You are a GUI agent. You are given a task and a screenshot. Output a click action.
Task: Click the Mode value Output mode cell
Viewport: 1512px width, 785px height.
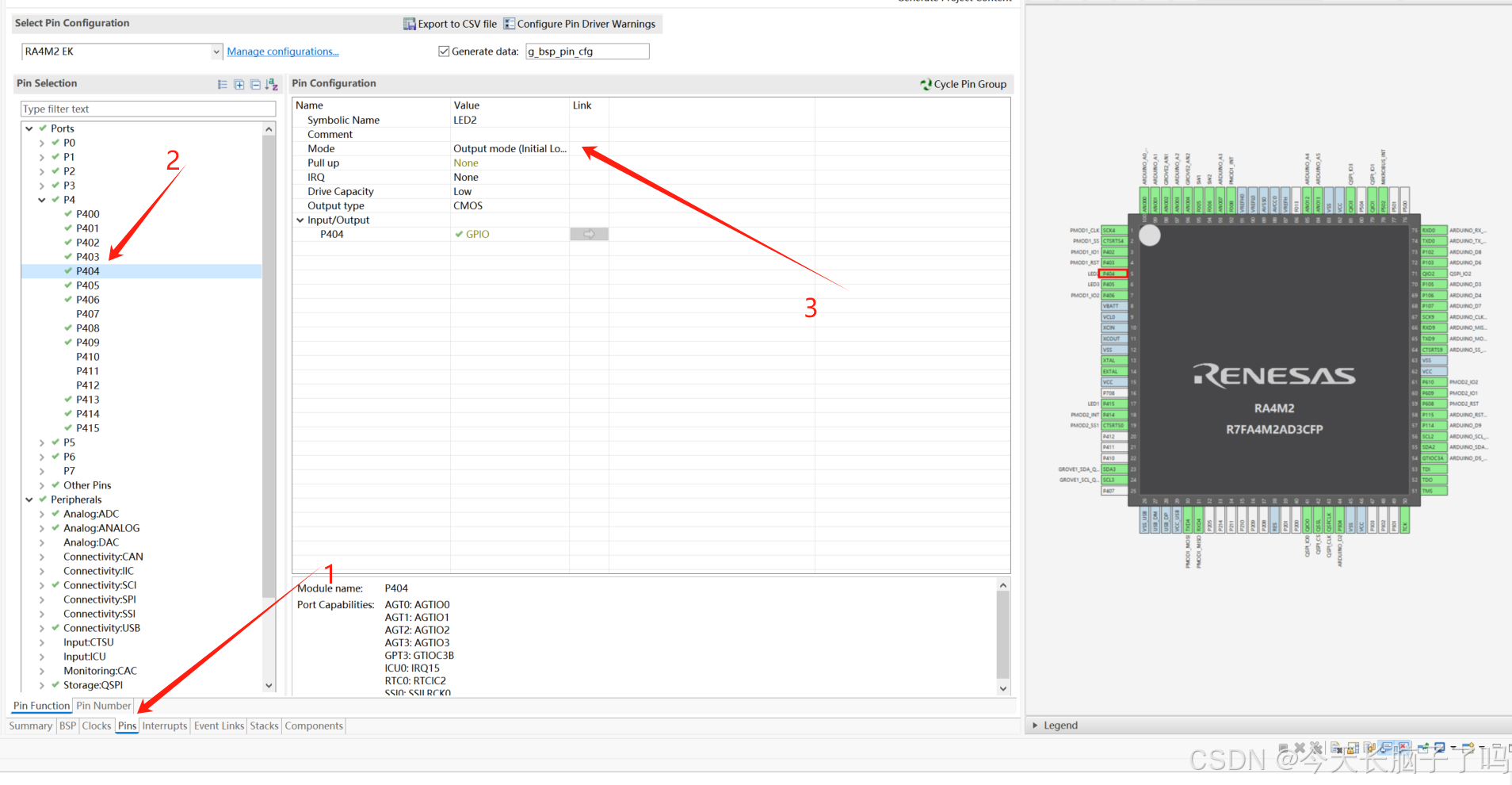pyautogui.click(x=510, y=148)
